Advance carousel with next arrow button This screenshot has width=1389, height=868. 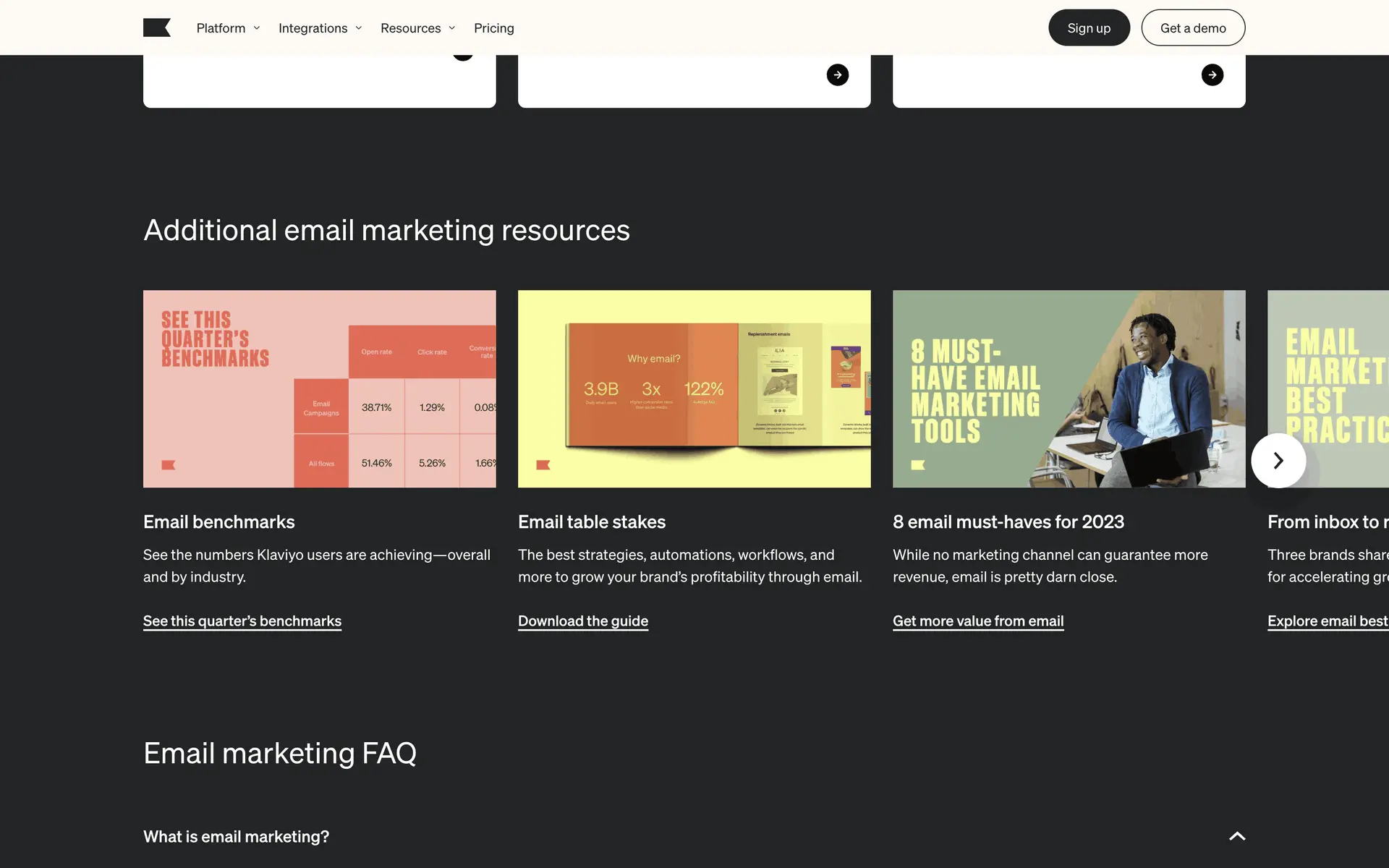(x=1278, y=461)
